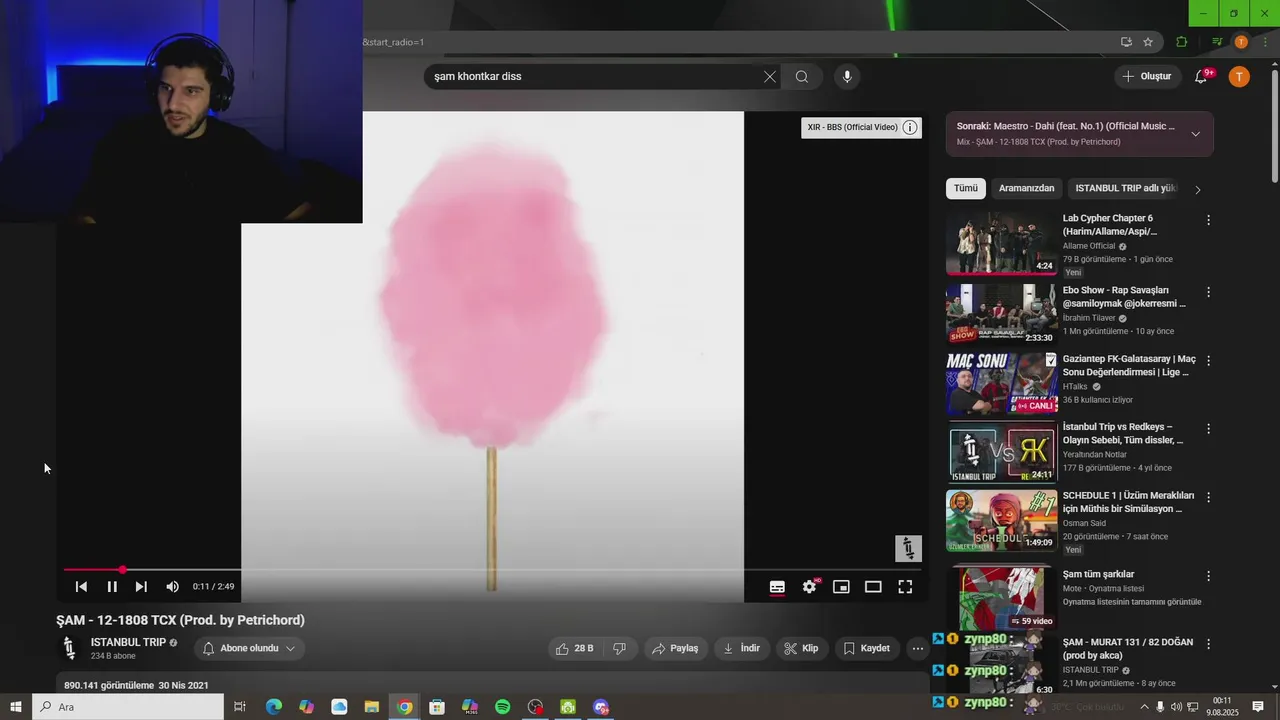Skip to next video in player
This screenshot has height=720, width=1280.
[x=141, y=587]
